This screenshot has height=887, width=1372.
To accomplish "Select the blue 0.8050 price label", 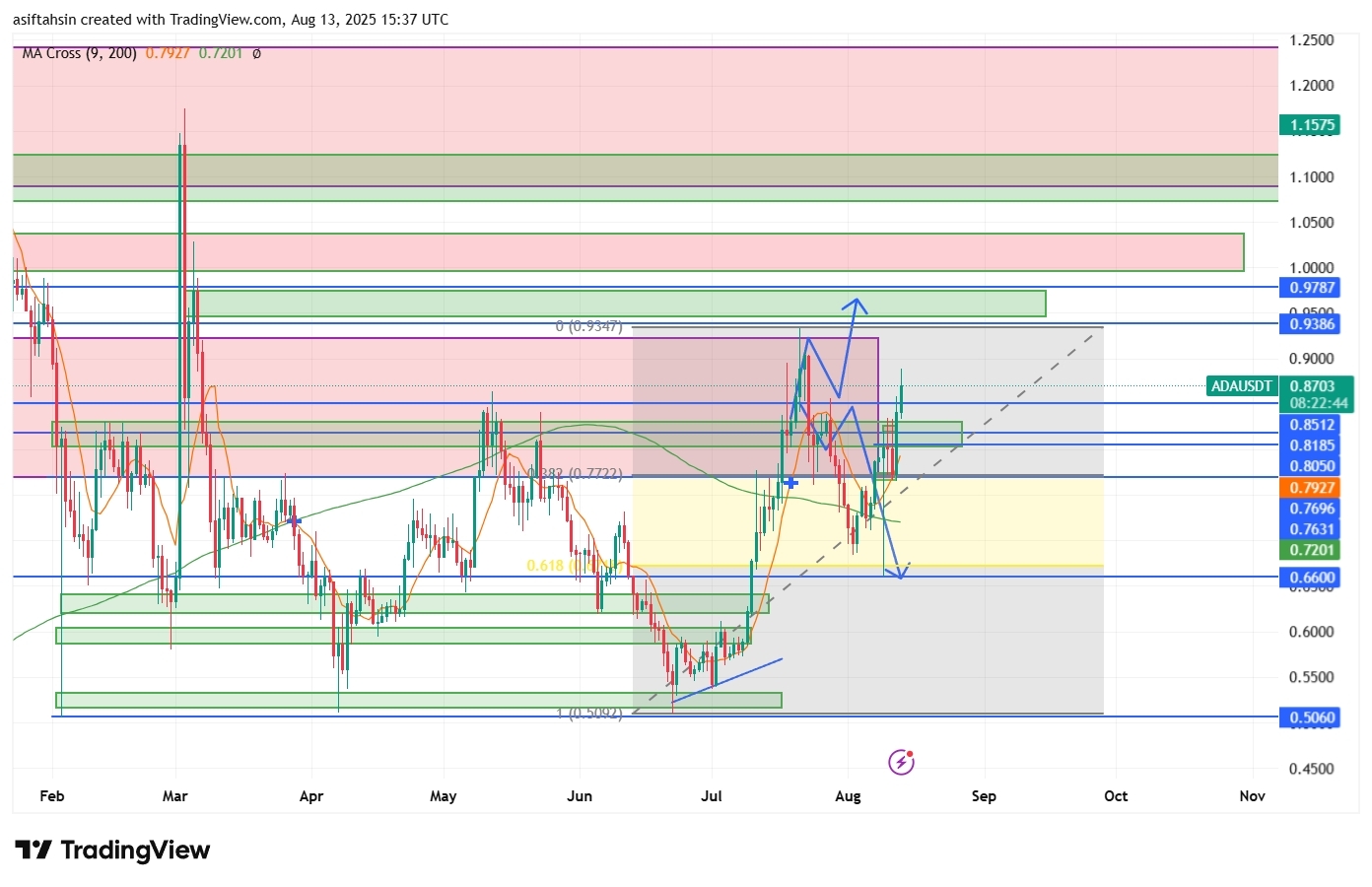I will tap(1312, 466).
